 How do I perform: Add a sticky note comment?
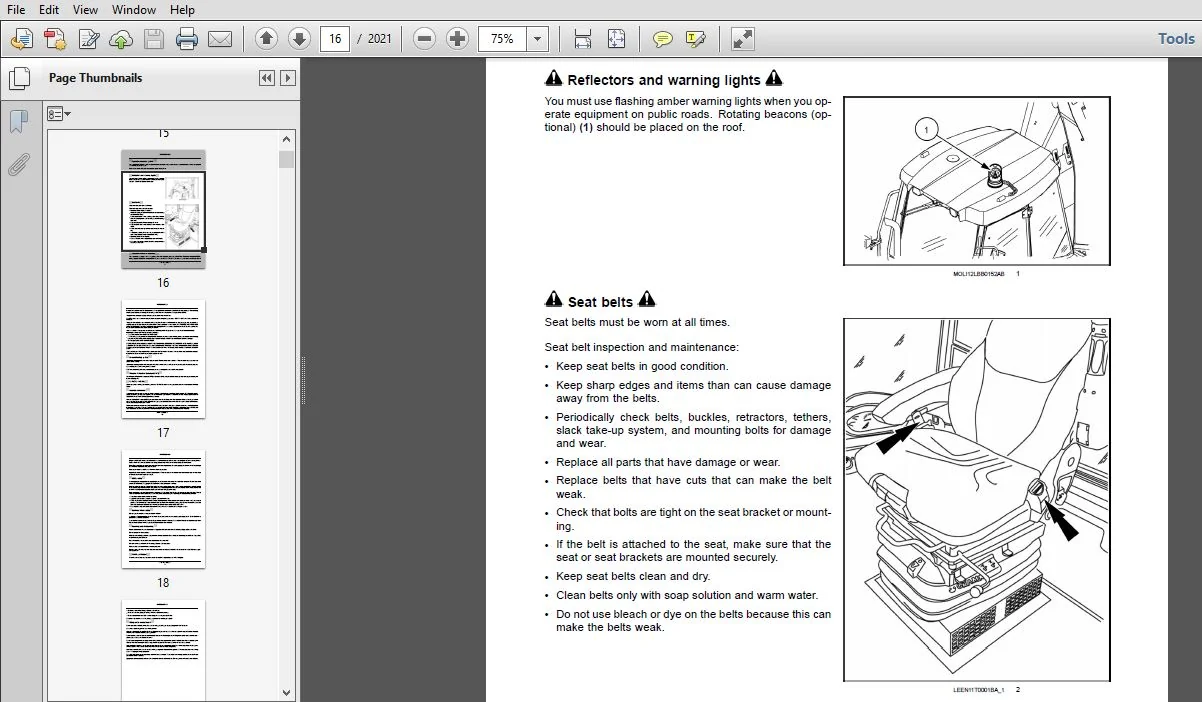[x=662, y=39]
